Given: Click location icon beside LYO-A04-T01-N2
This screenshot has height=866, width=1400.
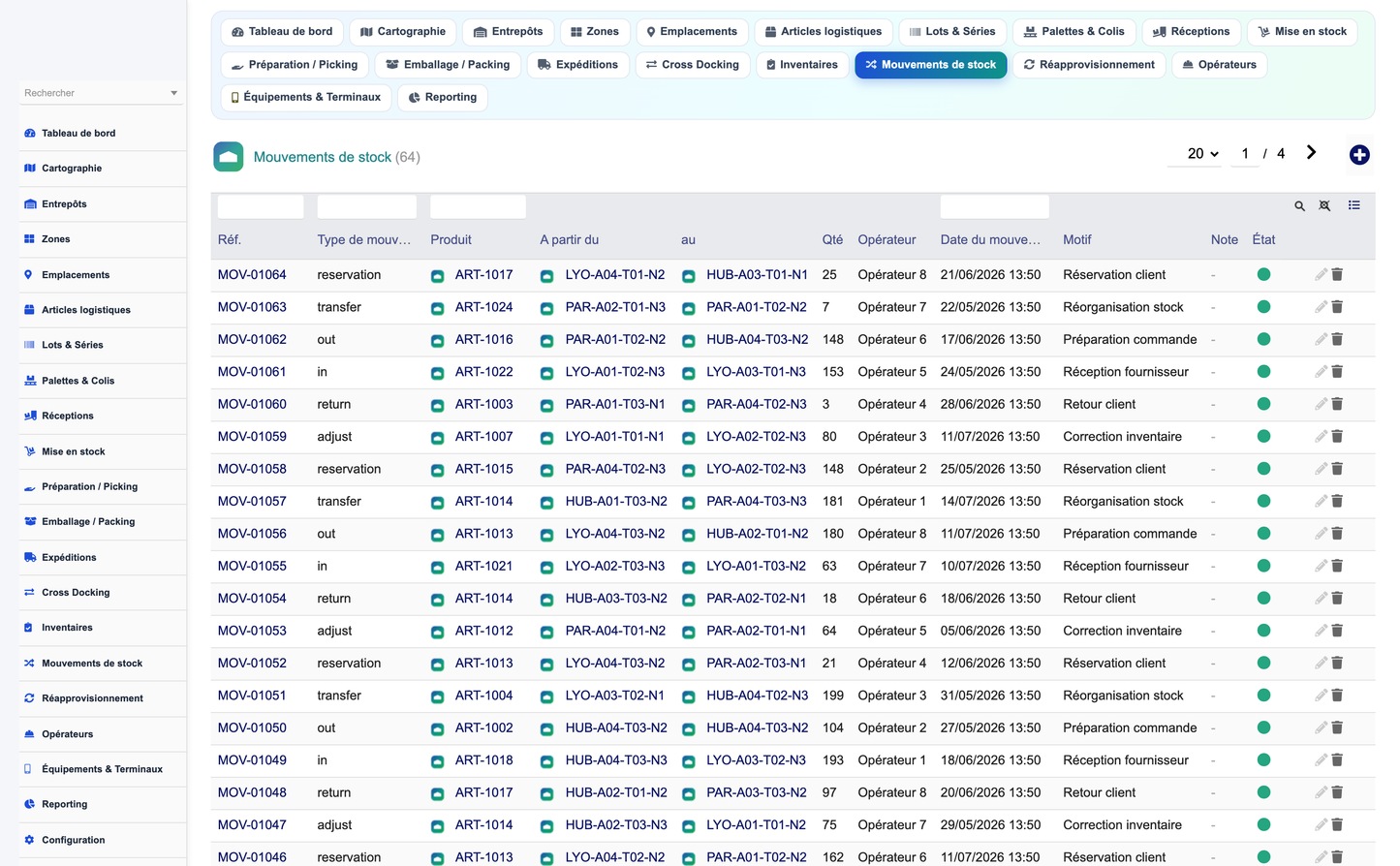Looking at the screenshot, I should click(x=546, y=276).
